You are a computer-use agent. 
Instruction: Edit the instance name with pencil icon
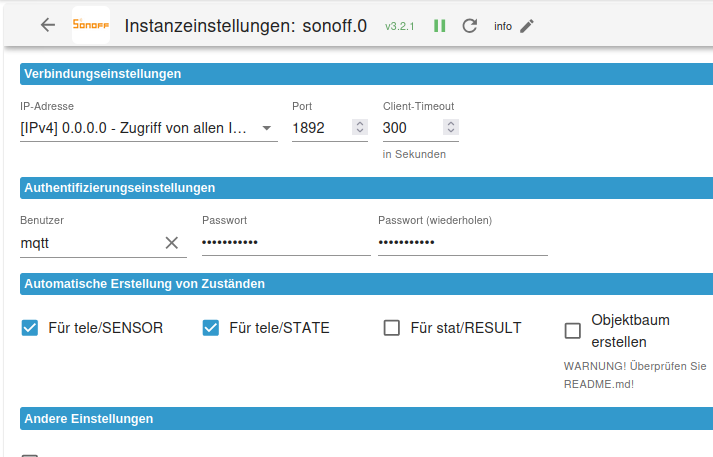pyautogui.click(x=527, y=25)
